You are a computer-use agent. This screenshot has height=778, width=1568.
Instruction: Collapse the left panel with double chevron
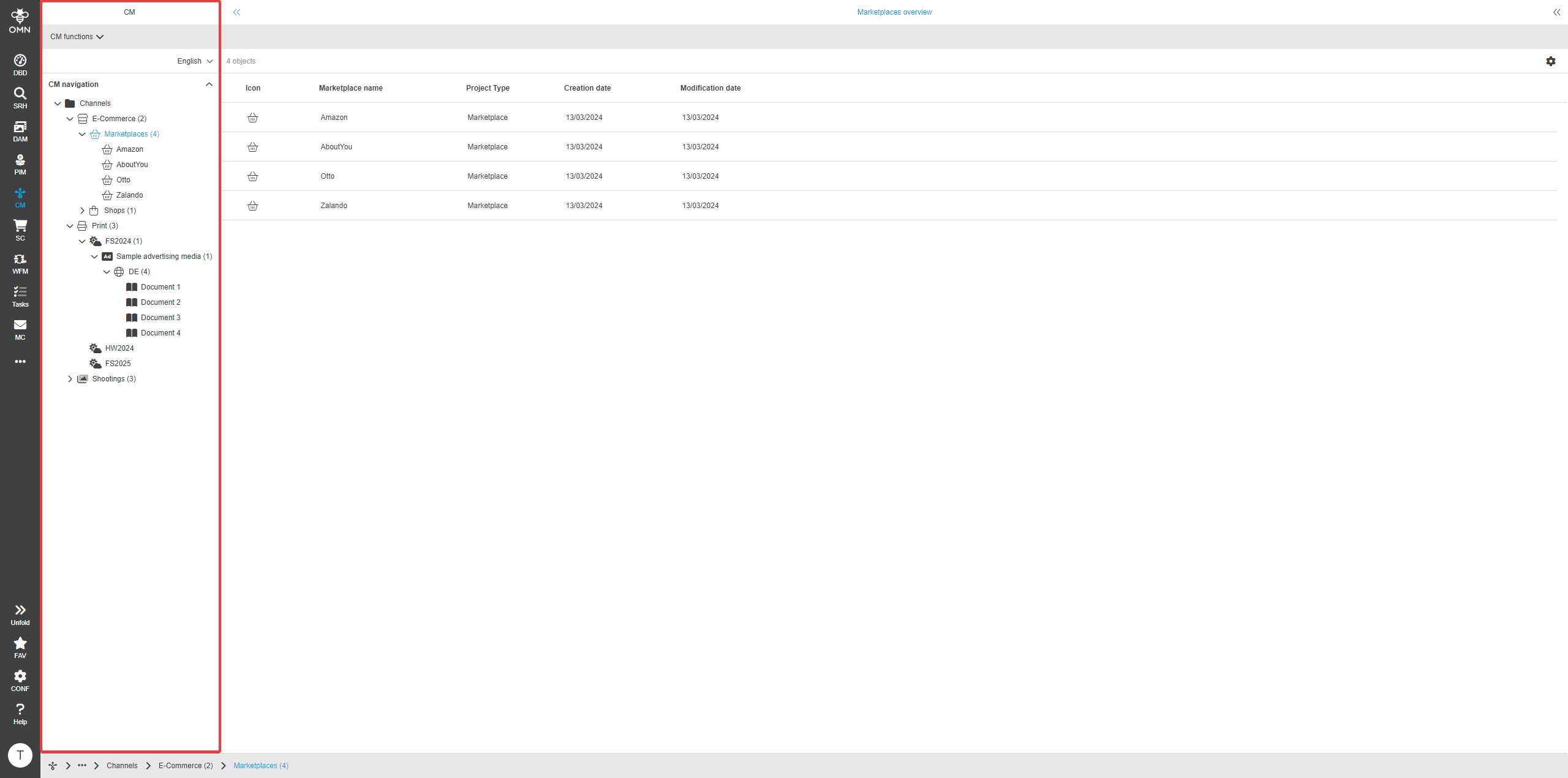tap(236, 12)
